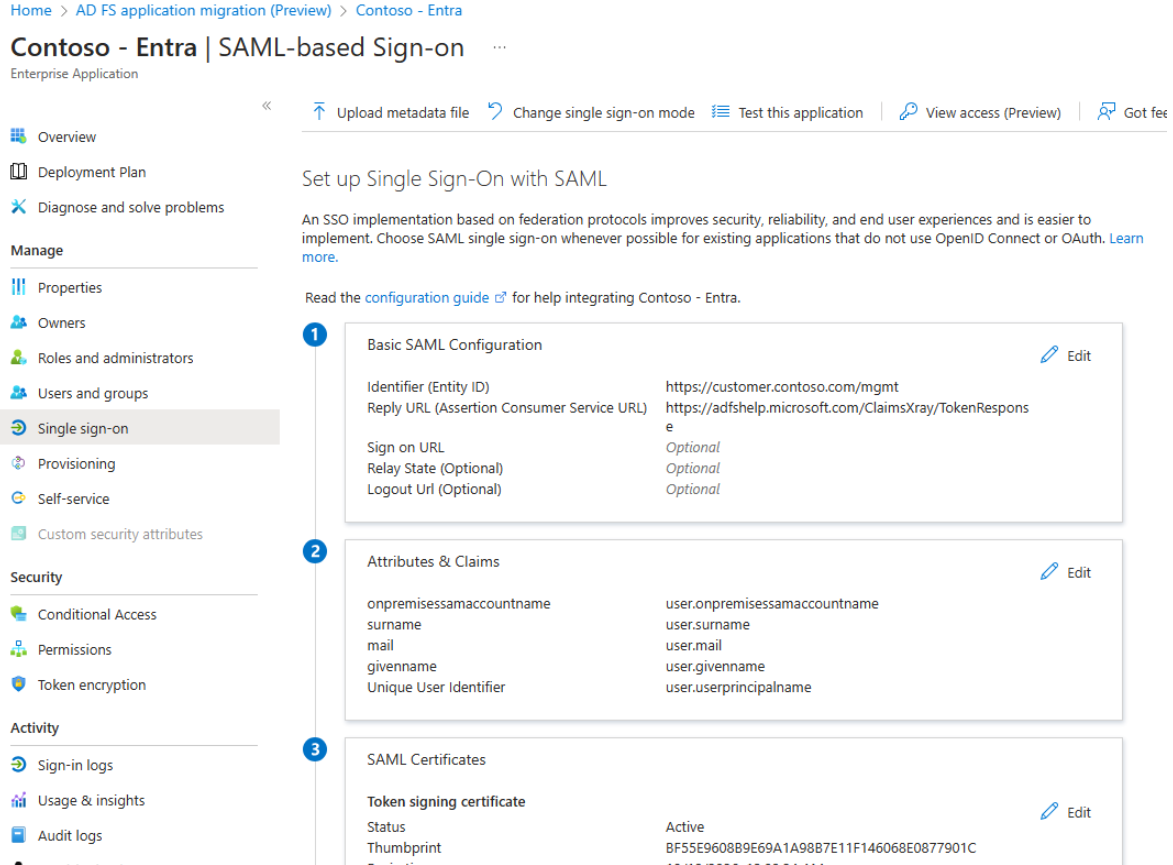Click pencil icon in Attributes & Claims card
This screenshot has height=865, width=1173.
click(x=1050, y=572)
